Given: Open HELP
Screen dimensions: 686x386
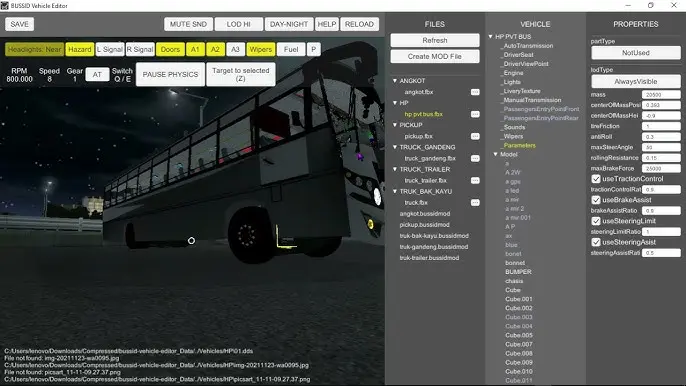Looking at the screenshot, I should (327, 24).
